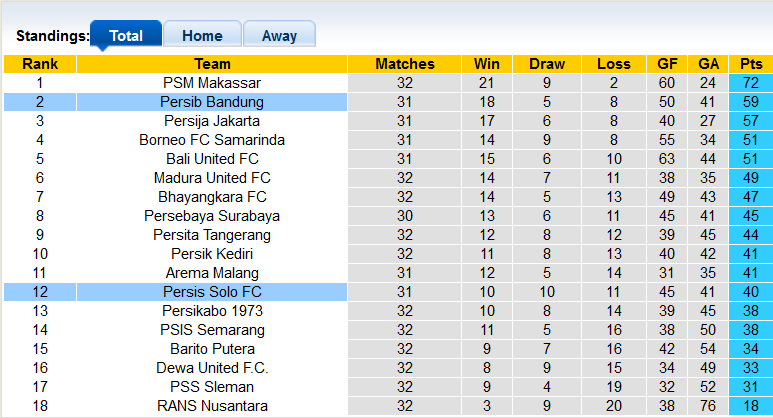Click the GF column header
773x418 pixels.
coord(667,64)
